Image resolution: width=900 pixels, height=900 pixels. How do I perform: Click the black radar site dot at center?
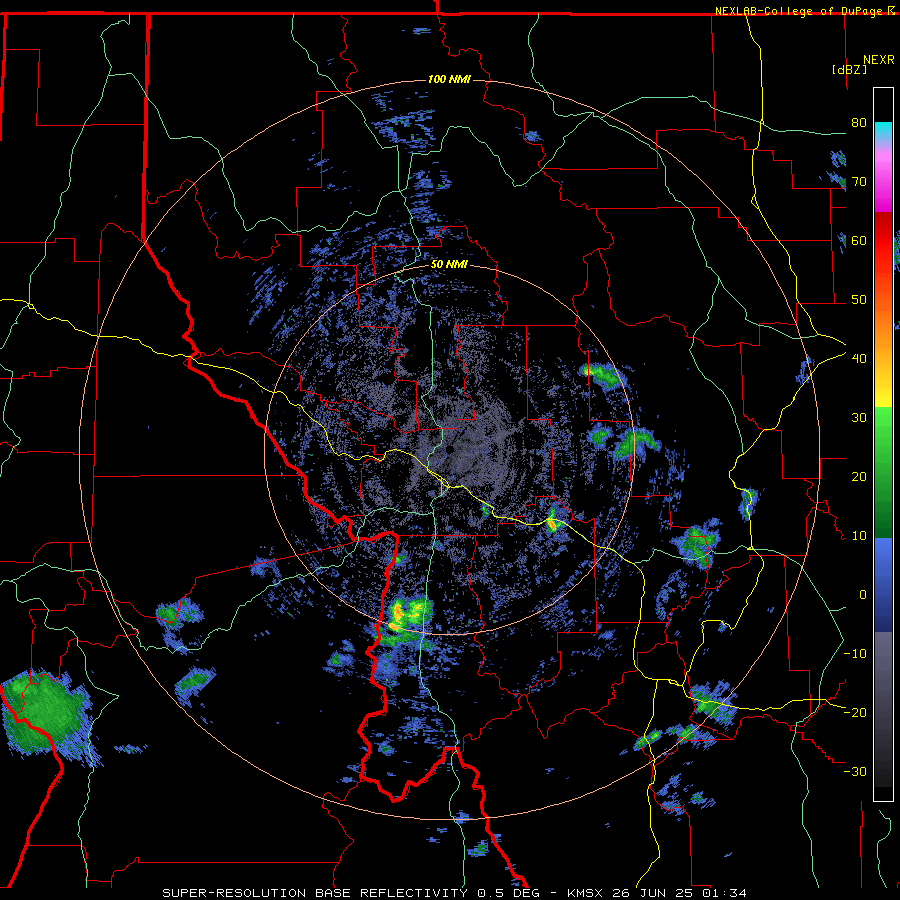click(450, 449)
